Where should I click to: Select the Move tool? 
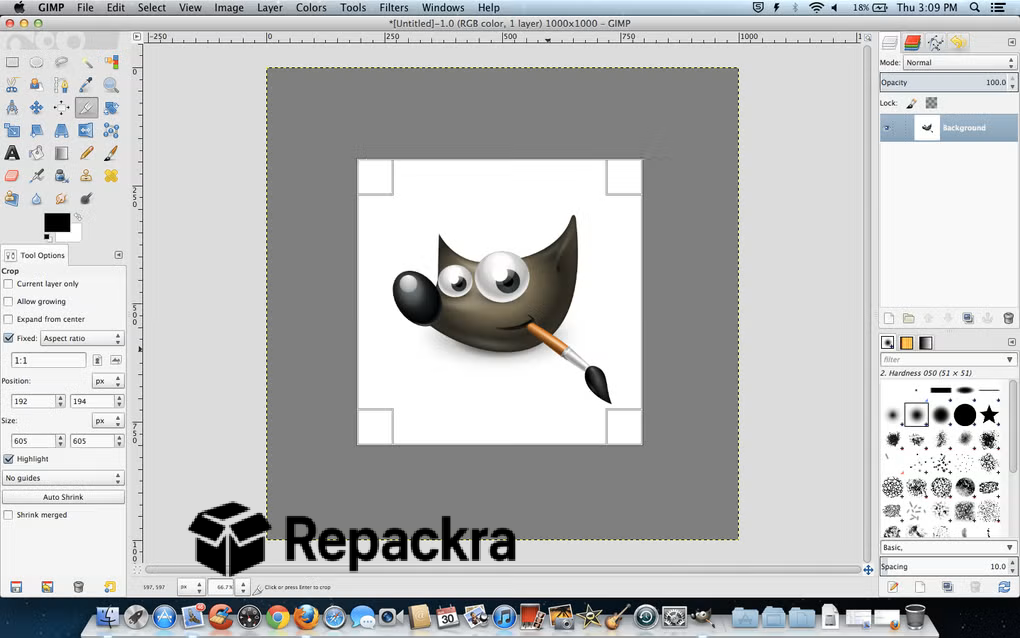tap(36, 107)
